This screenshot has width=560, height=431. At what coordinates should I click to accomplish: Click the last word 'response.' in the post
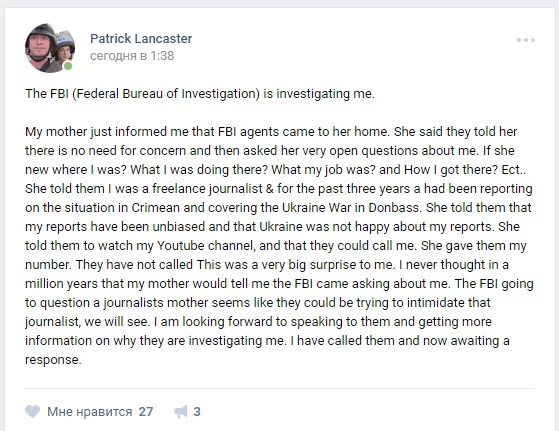click(53, 360)
